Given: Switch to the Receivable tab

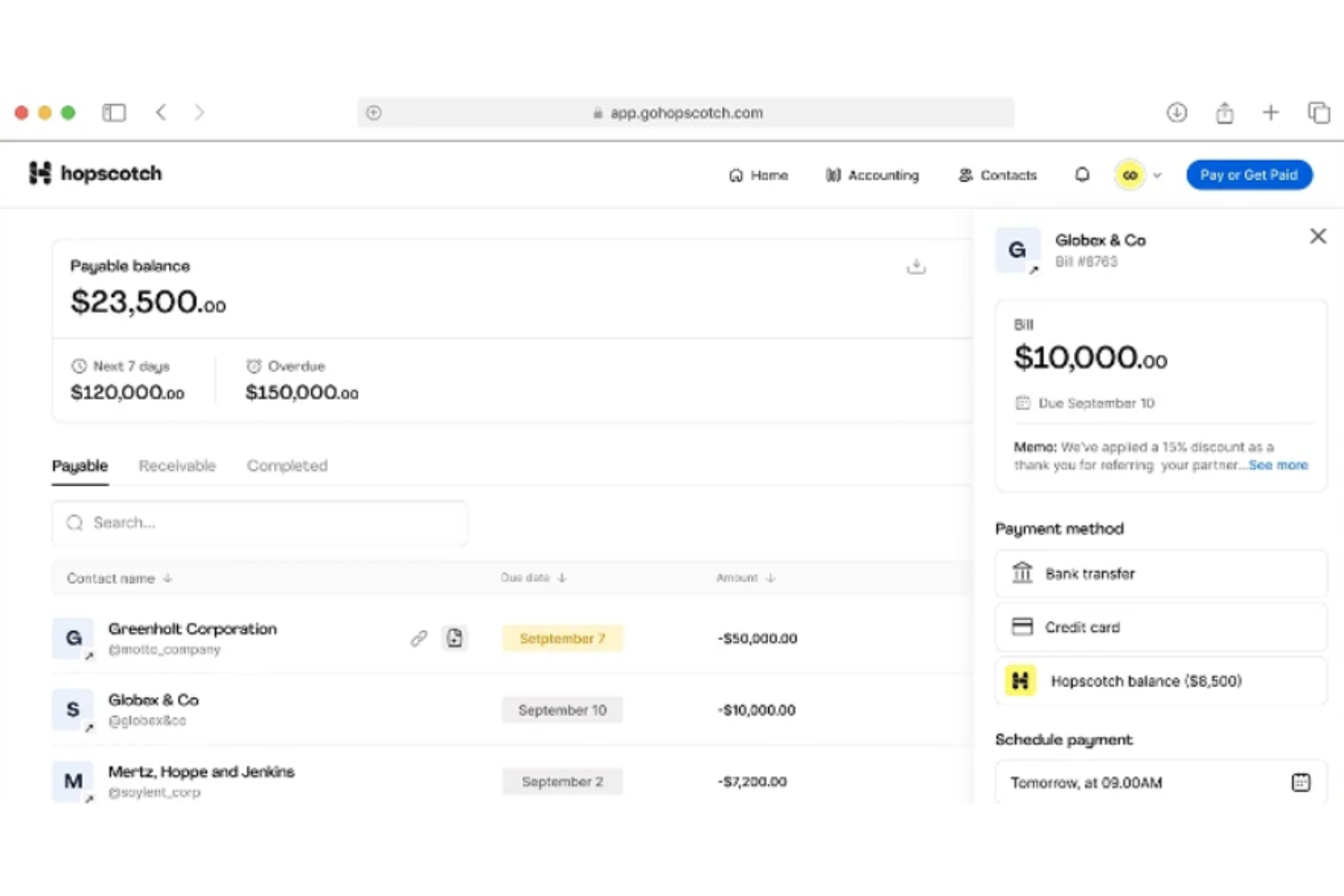Looking at the screenshot, I should pos(177,466).
